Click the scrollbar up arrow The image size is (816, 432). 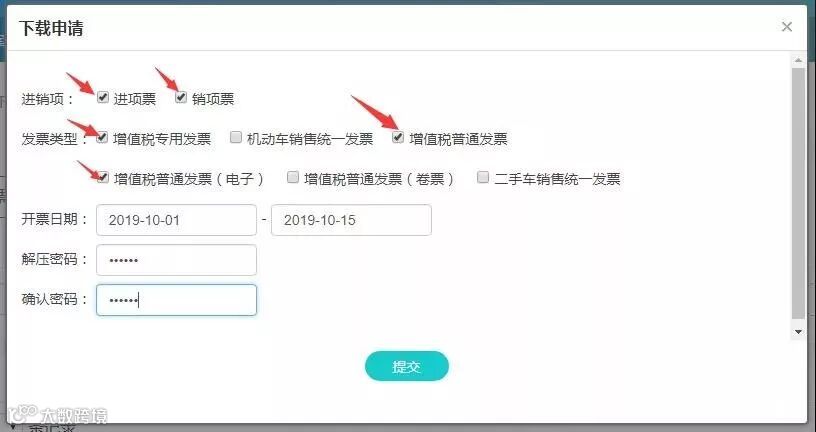coord(798,60)
